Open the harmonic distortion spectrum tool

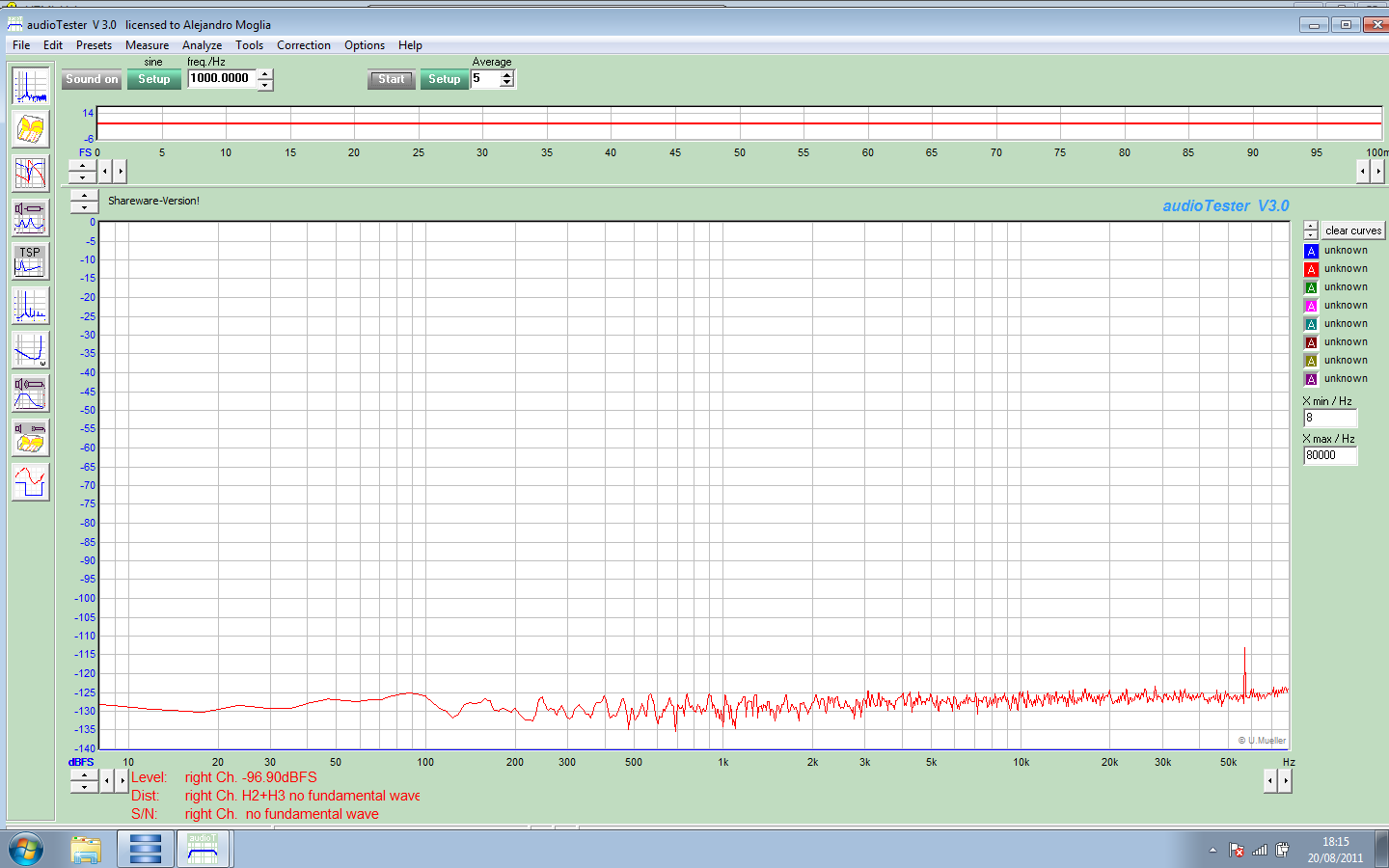pos(30,306)
